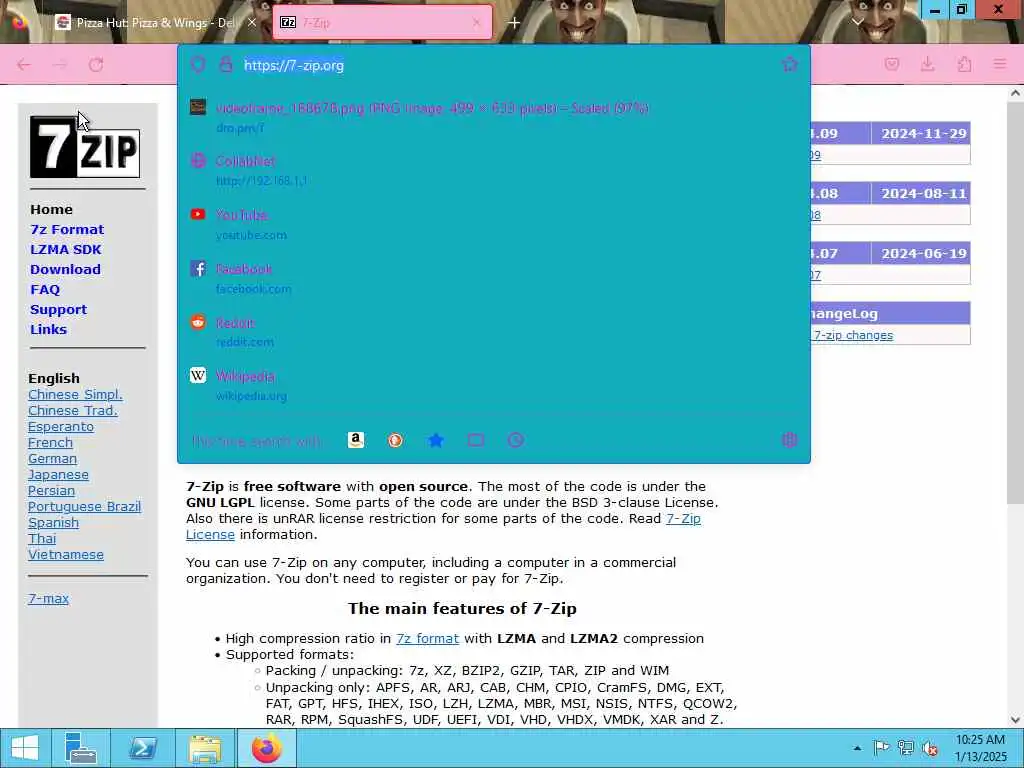Switch language to Chinese Simpl.
Screen dimensions: 1024x768
(x=75, y=394)
